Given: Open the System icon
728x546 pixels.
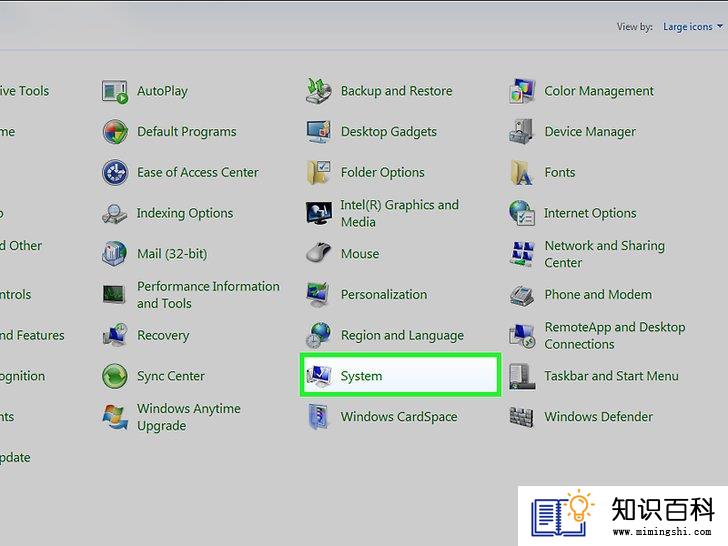Looking at the screenshot, I should 318,376.
